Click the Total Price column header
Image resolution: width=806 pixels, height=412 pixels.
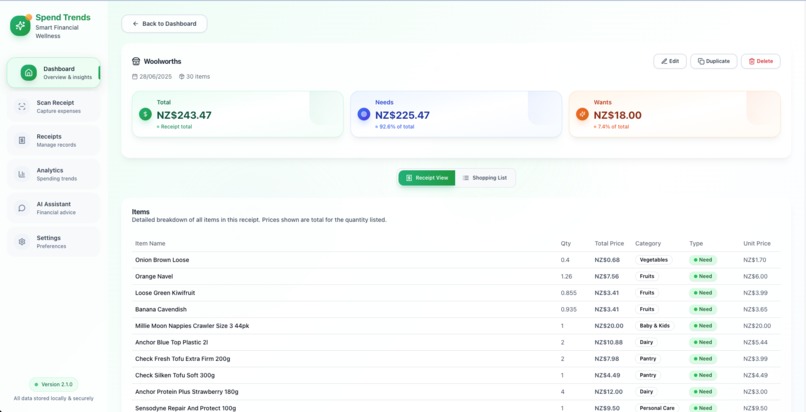tap(609, 244)
